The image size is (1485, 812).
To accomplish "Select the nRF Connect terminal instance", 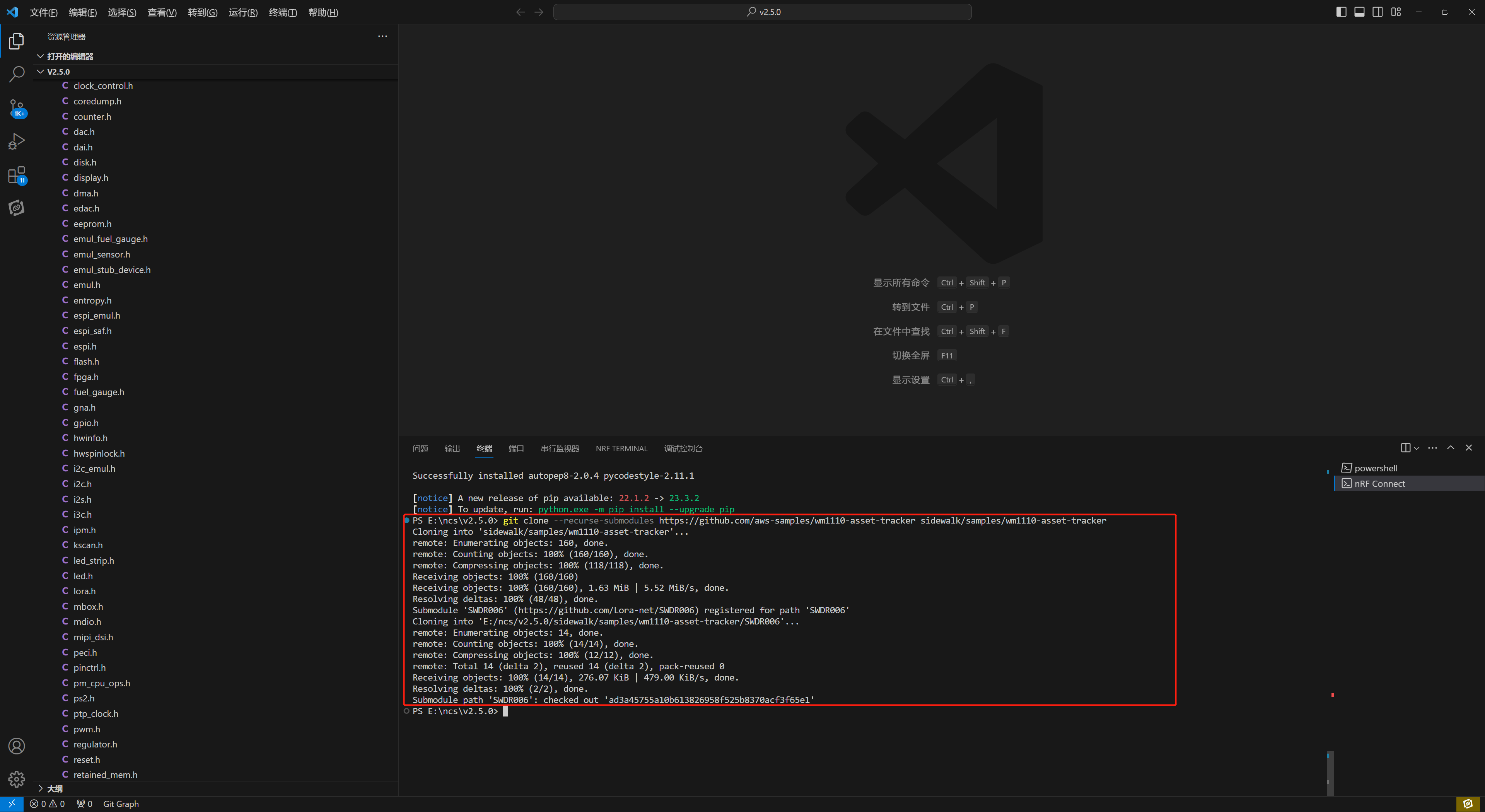I will pyautogui.click(x=1410, y=483).
